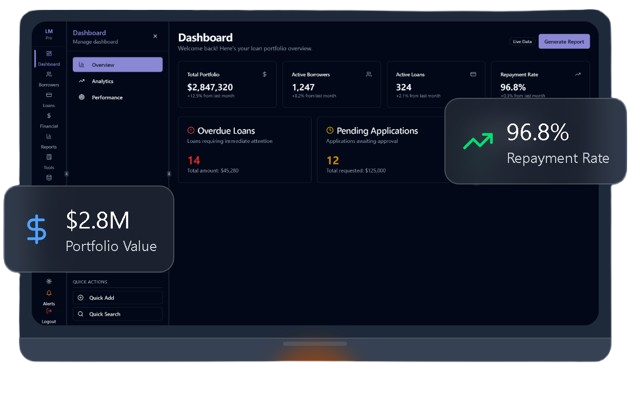Click the Live Data badge
Viewport: 632px width, 395px height.
[522, 42]
